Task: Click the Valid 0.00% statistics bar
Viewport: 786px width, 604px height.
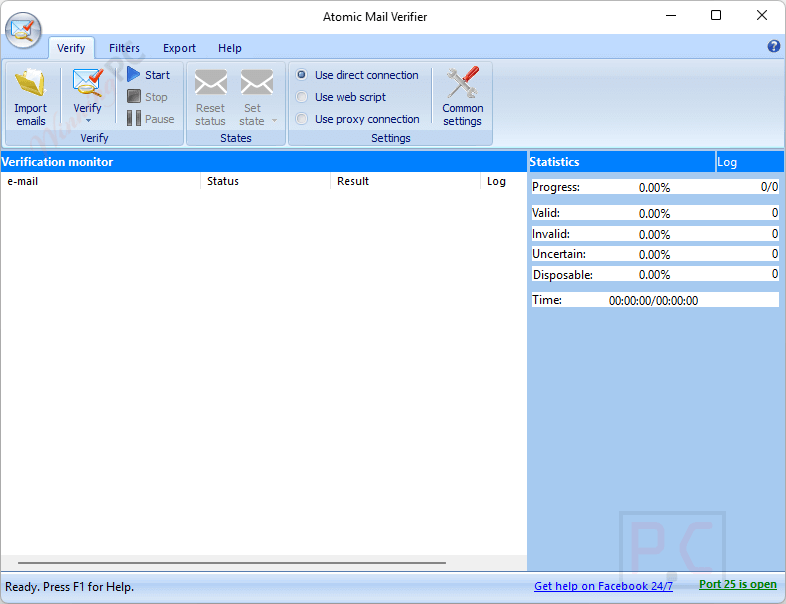Action: 655,213
